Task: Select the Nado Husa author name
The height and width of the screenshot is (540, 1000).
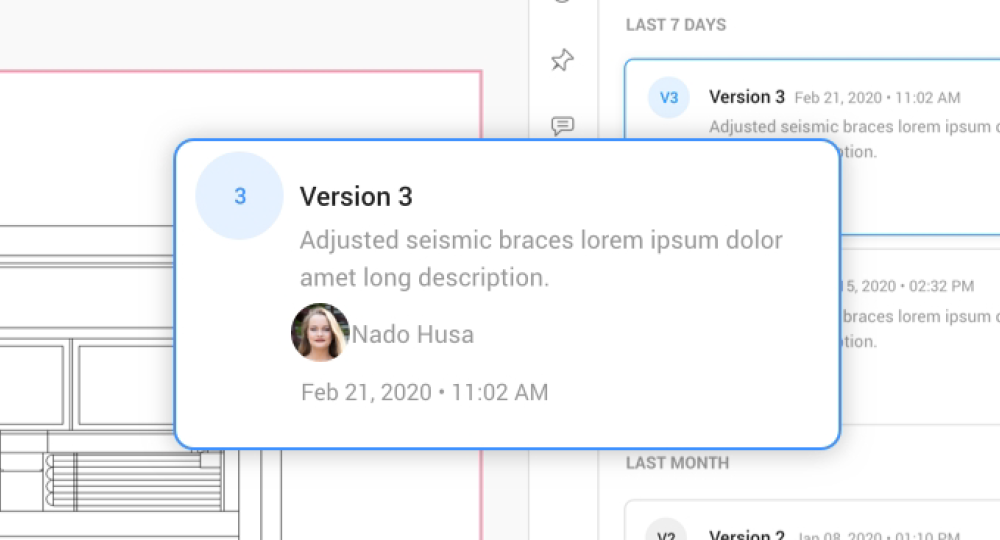Action: [413, 334]
